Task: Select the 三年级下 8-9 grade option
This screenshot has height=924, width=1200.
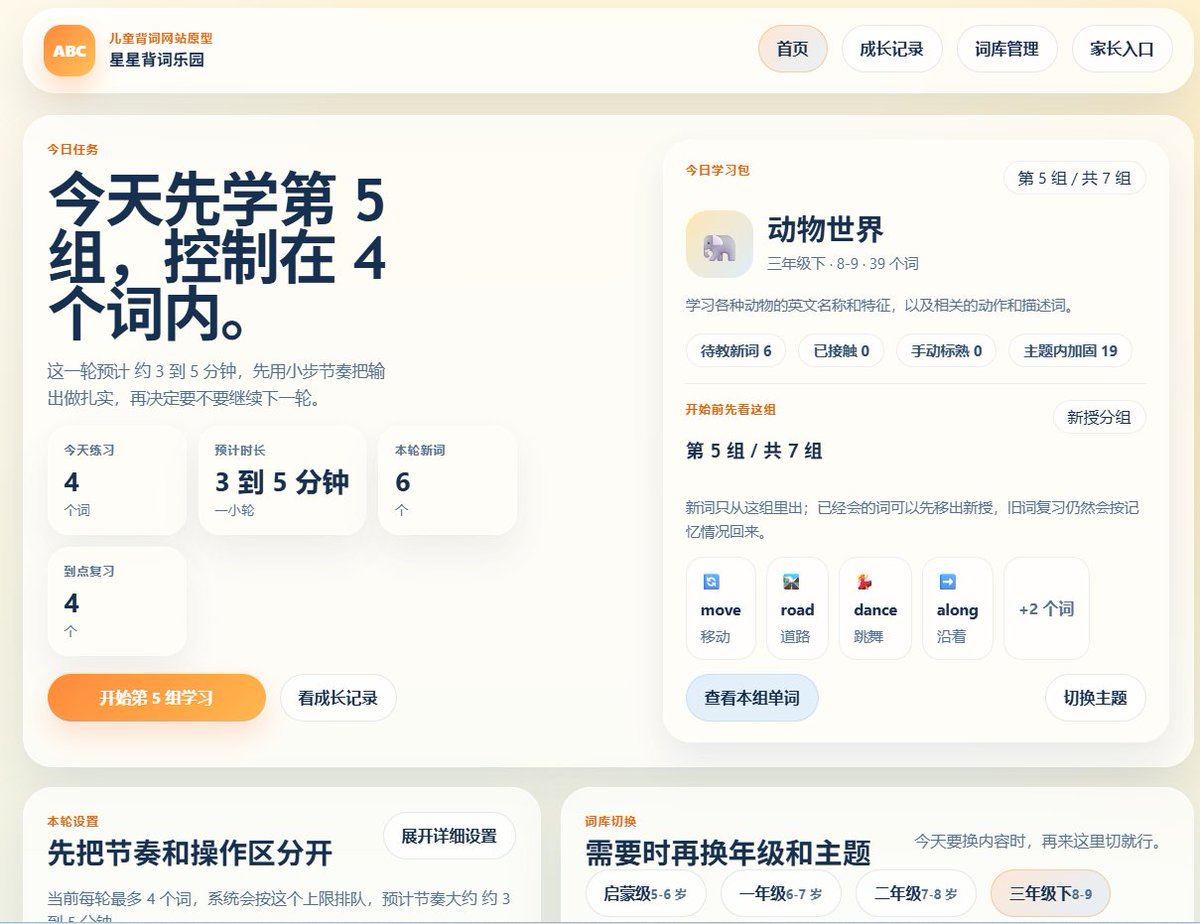Action: pyautogui.click(x=1051, y=894)
